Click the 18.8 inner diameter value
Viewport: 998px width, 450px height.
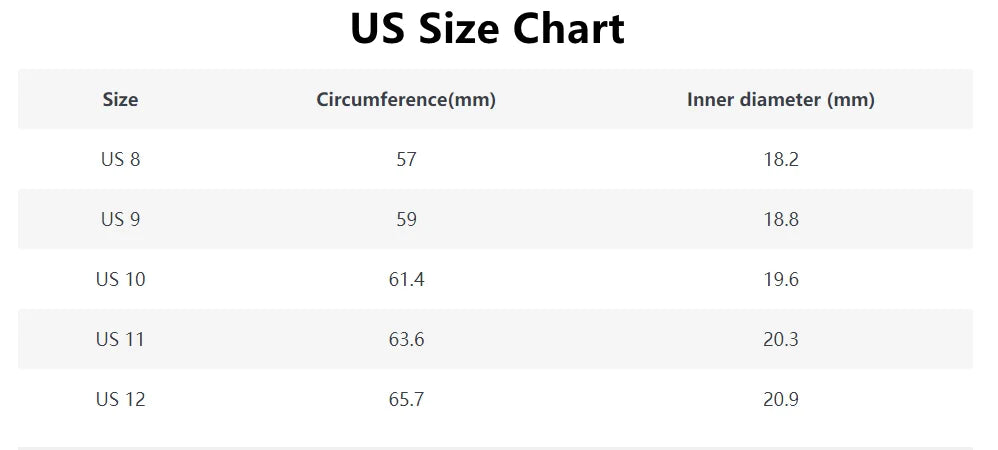780,219
